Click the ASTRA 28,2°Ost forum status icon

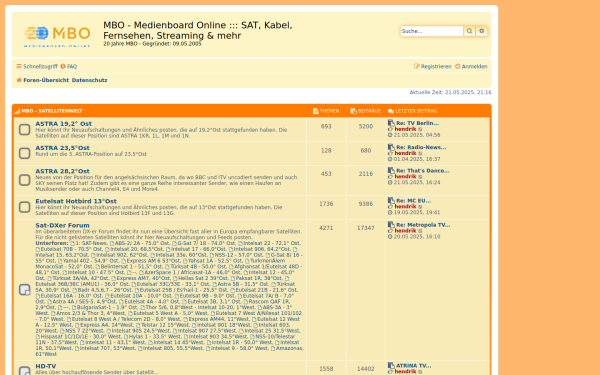(x=24, y=180)
